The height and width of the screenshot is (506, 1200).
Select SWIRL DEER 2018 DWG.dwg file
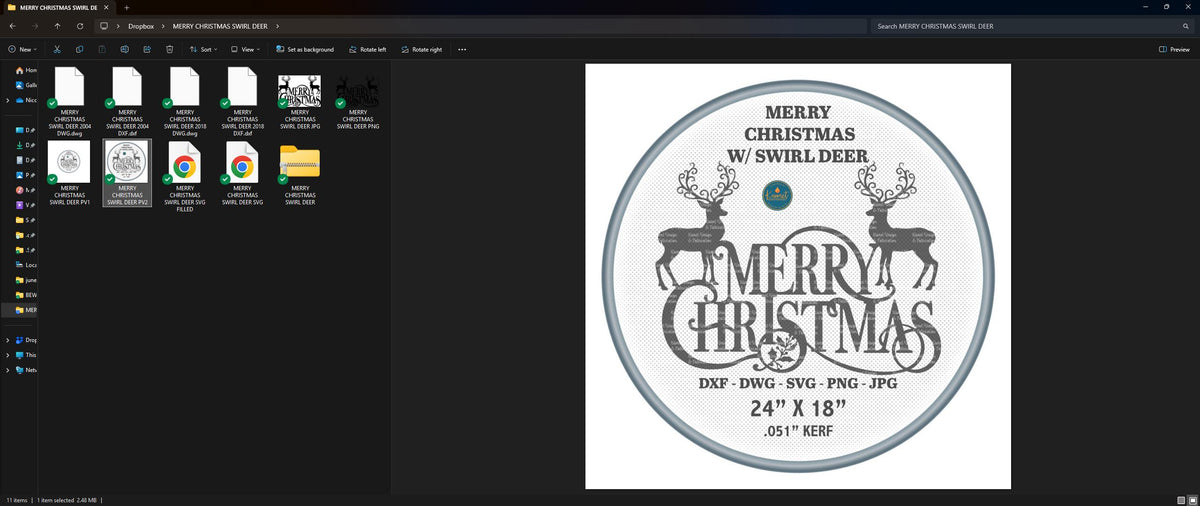185,101
